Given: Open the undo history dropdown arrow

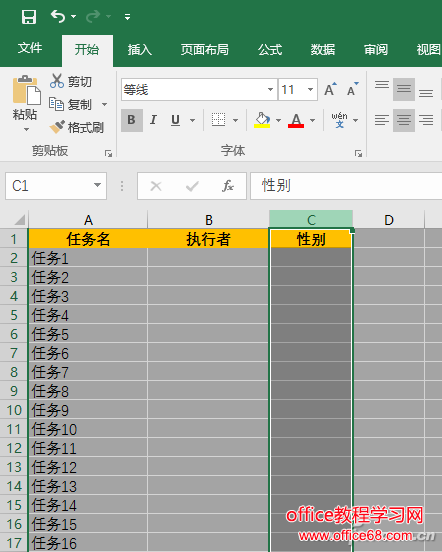Looking at the screenshot, I should click(x=74, y=17).
